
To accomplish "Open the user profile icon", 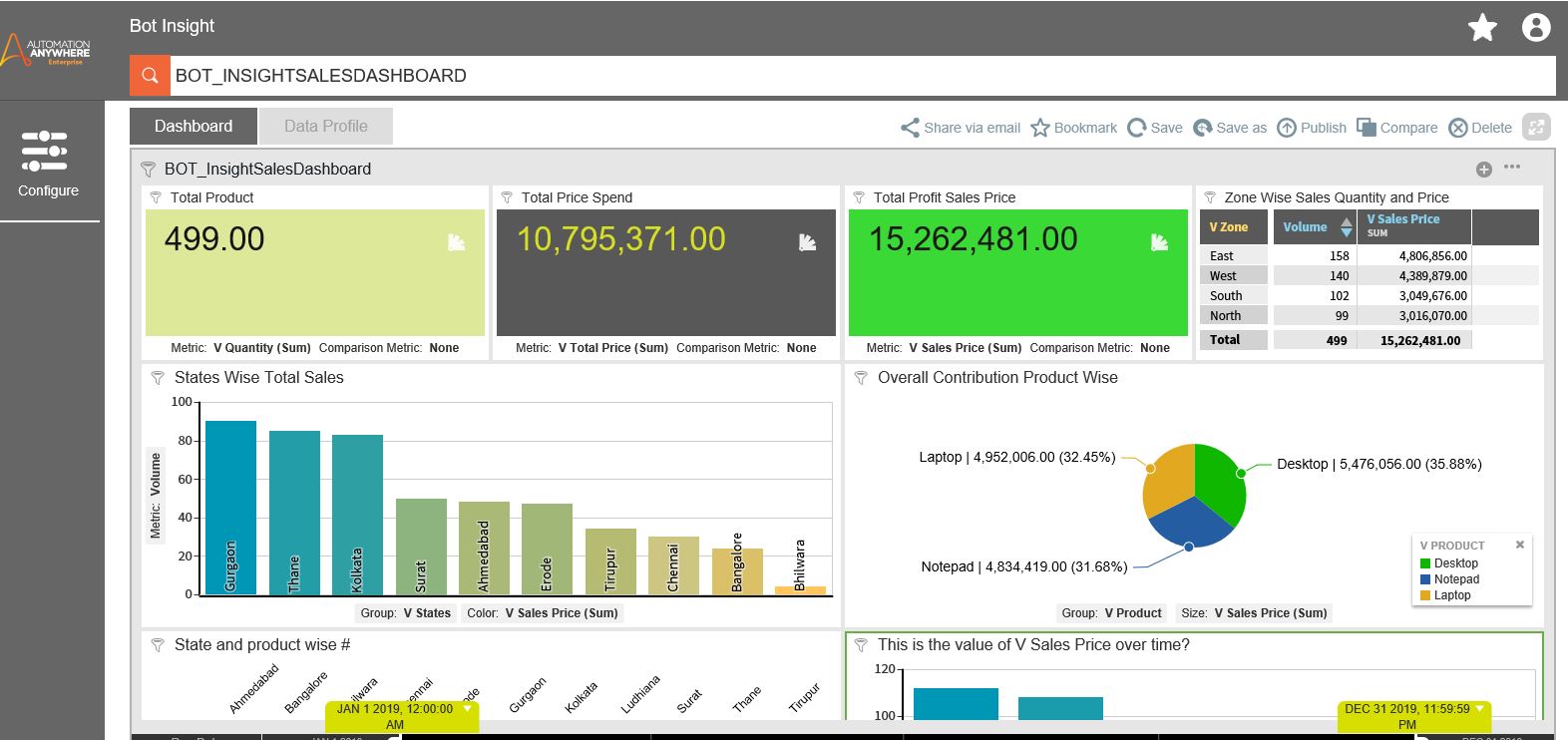I will click(1535, 28).
